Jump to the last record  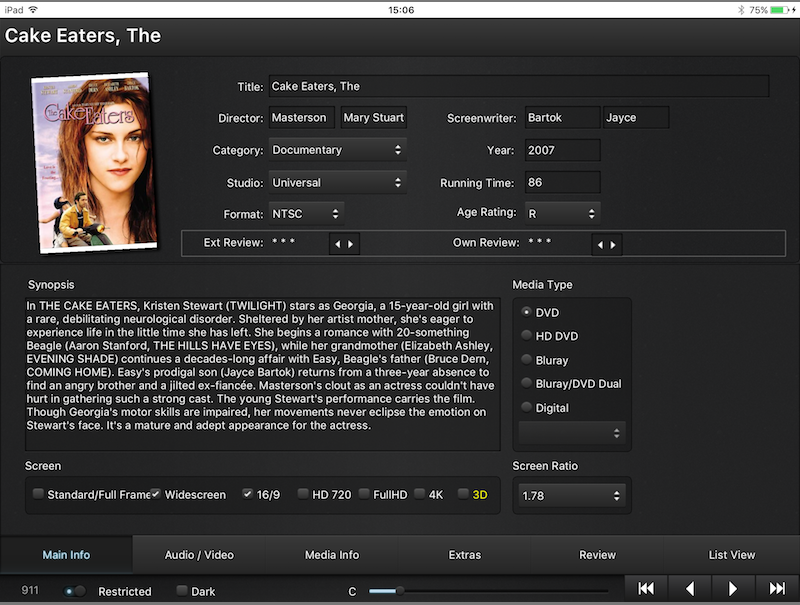777,589
